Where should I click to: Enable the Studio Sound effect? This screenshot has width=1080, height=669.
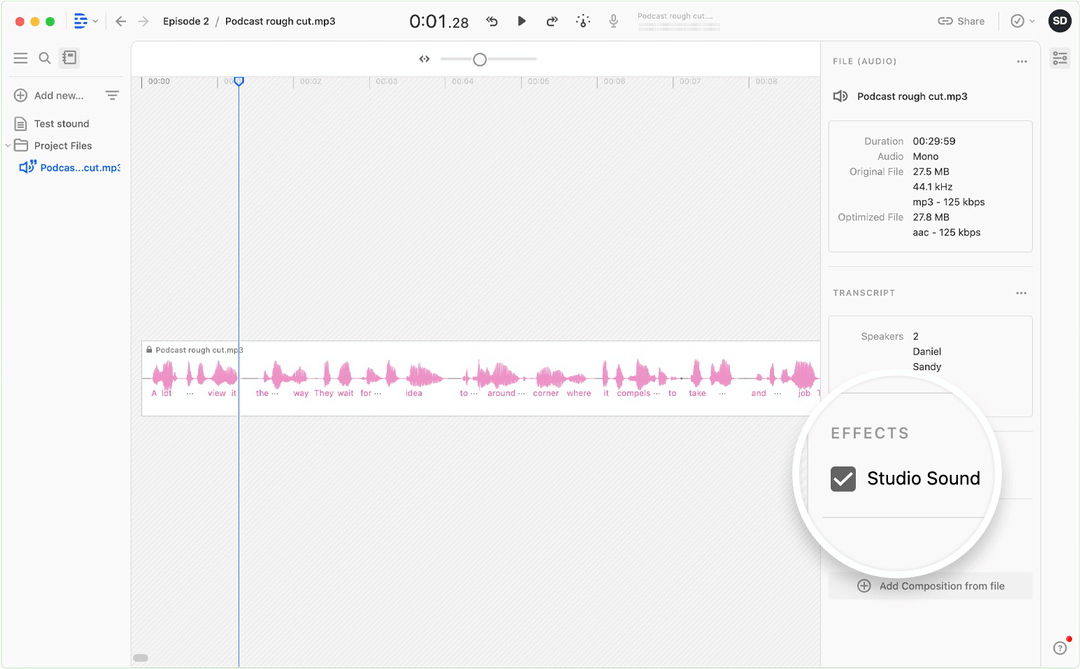pos(843,479)
